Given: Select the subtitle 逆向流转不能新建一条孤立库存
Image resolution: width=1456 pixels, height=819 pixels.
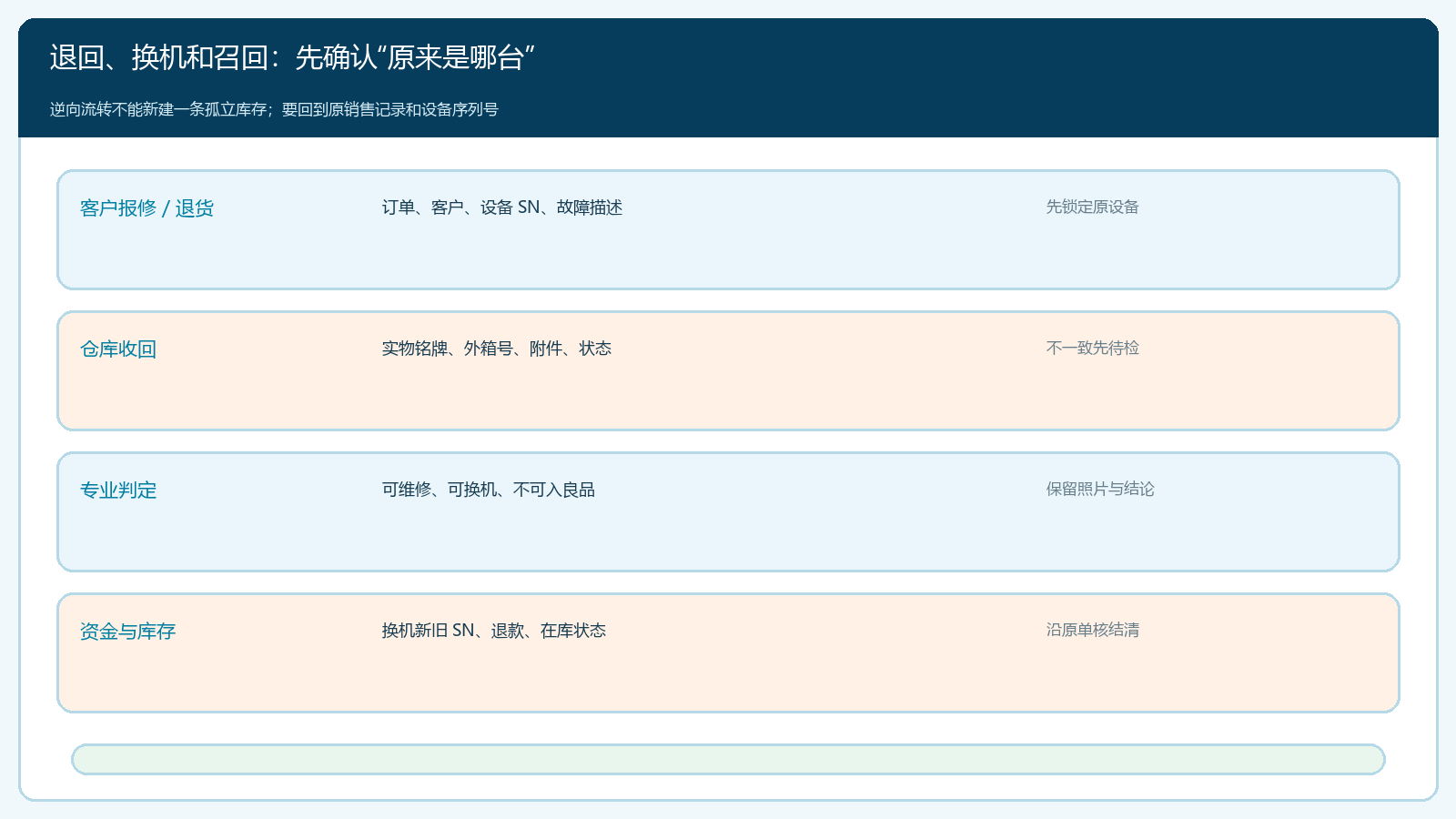Looking at the screenshot, I should coord(158,109).
